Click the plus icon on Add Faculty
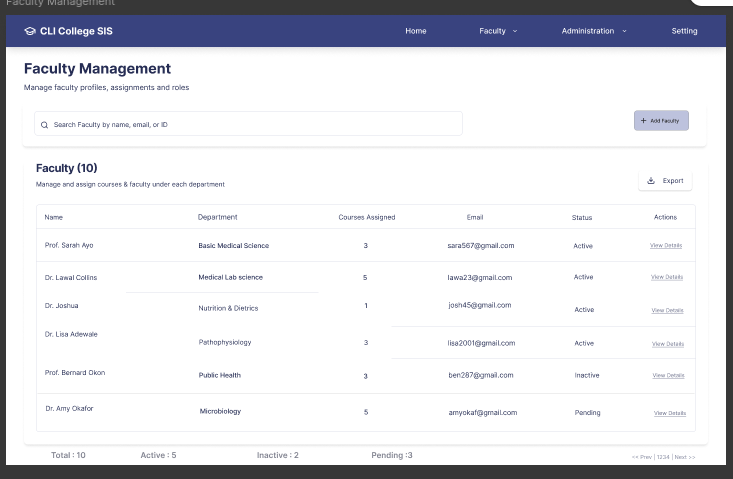733x479 pixels. (643, 121)
